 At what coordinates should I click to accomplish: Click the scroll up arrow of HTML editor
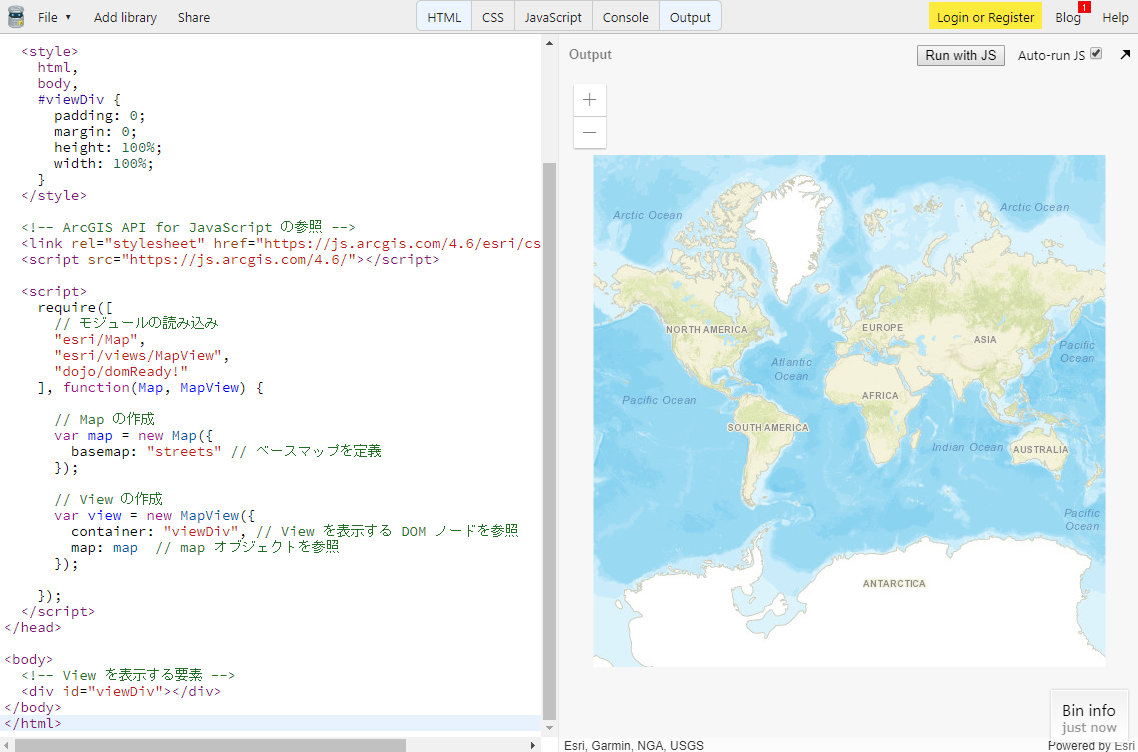[549, 43]
